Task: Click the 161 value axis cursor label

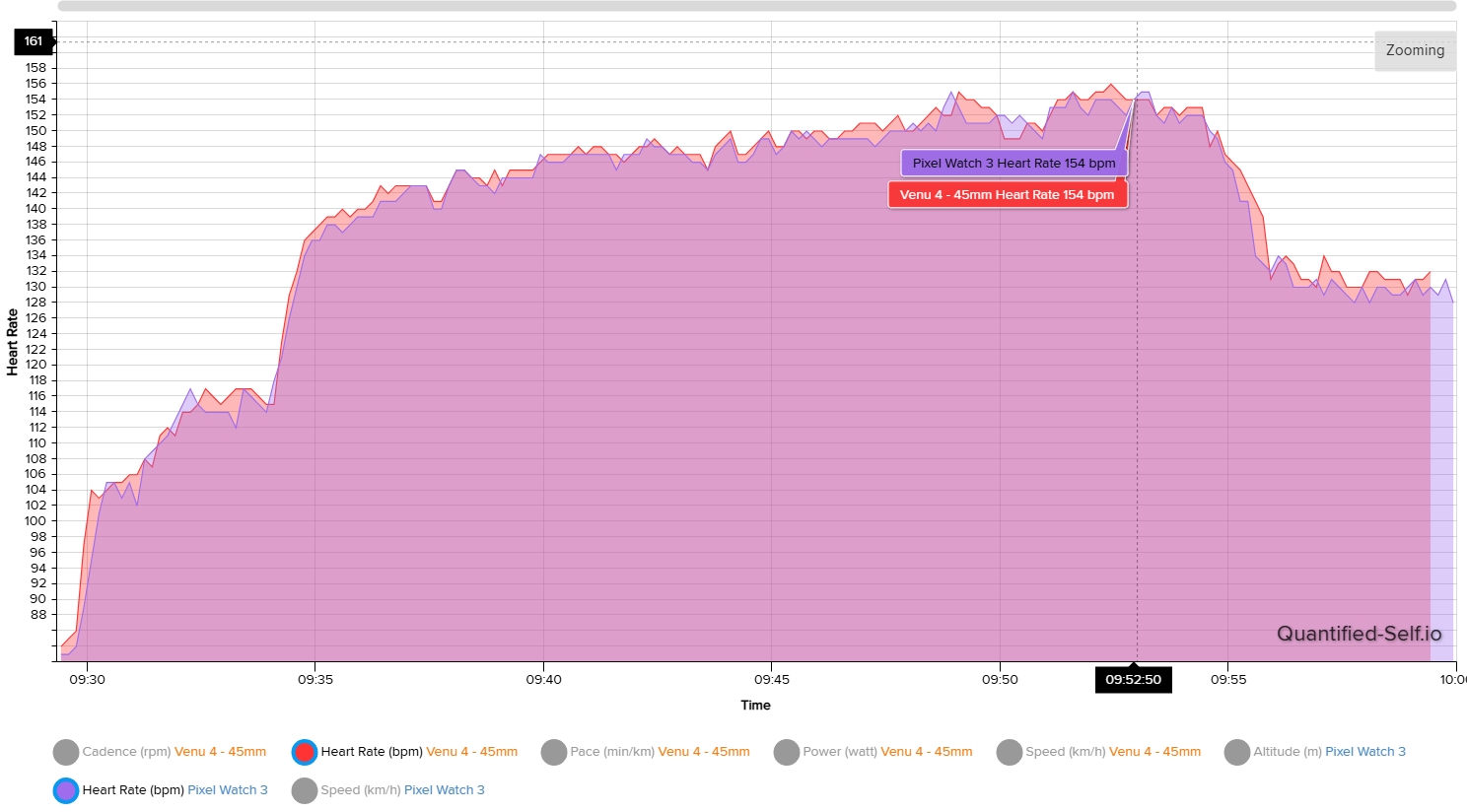Action: [x=34, y=41]
